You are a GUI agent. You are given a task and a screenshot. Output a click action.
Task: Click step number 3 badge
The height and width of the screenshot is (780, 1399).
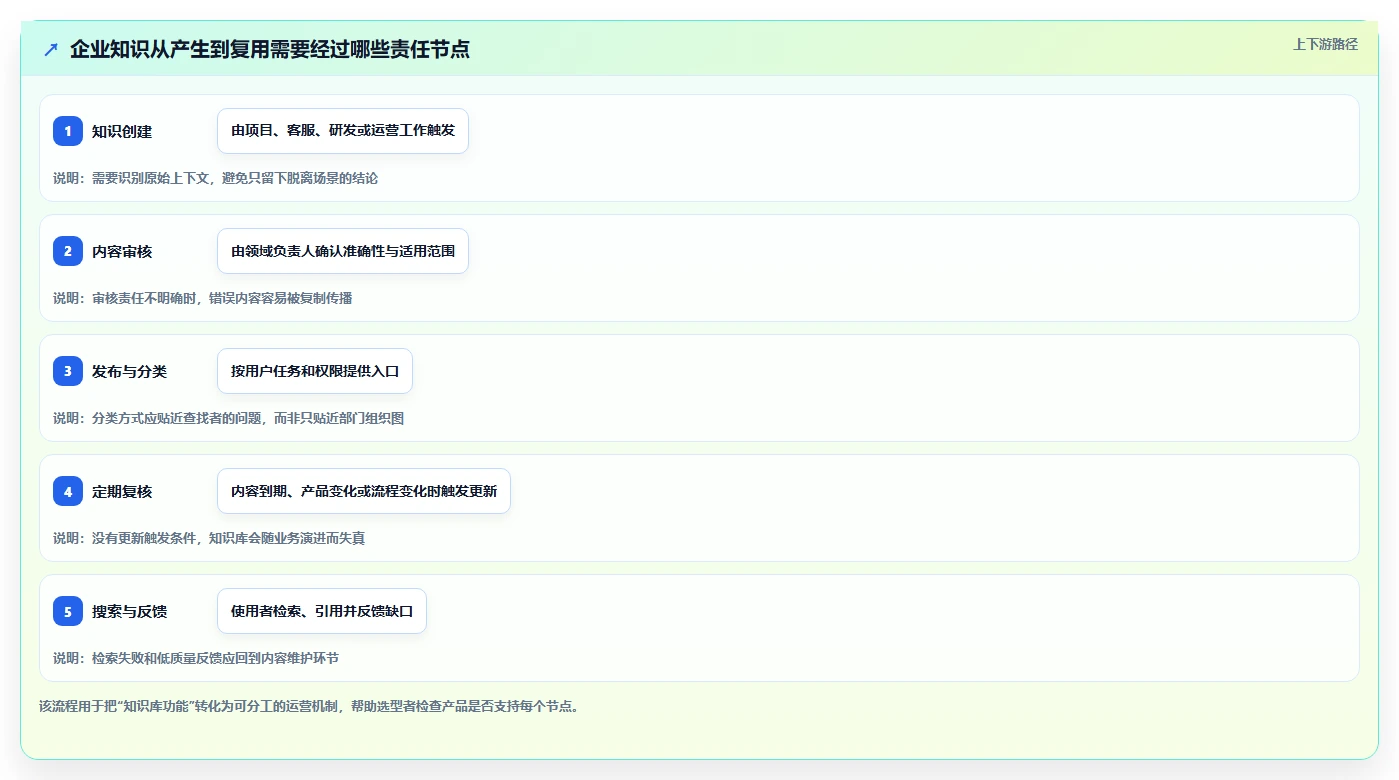(x=68, y=371)
